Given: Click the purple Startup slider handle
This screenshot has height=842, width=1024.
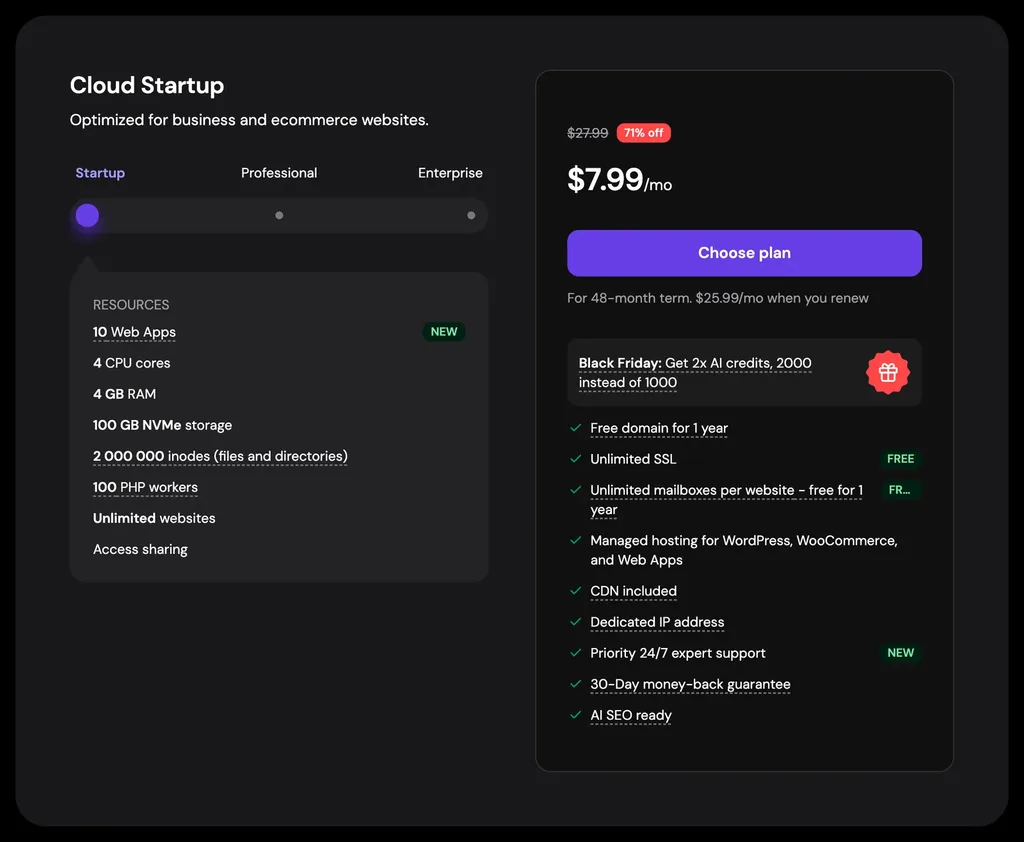Looking at the screenshot, I should pyautogui.click(x=87, y=216).
